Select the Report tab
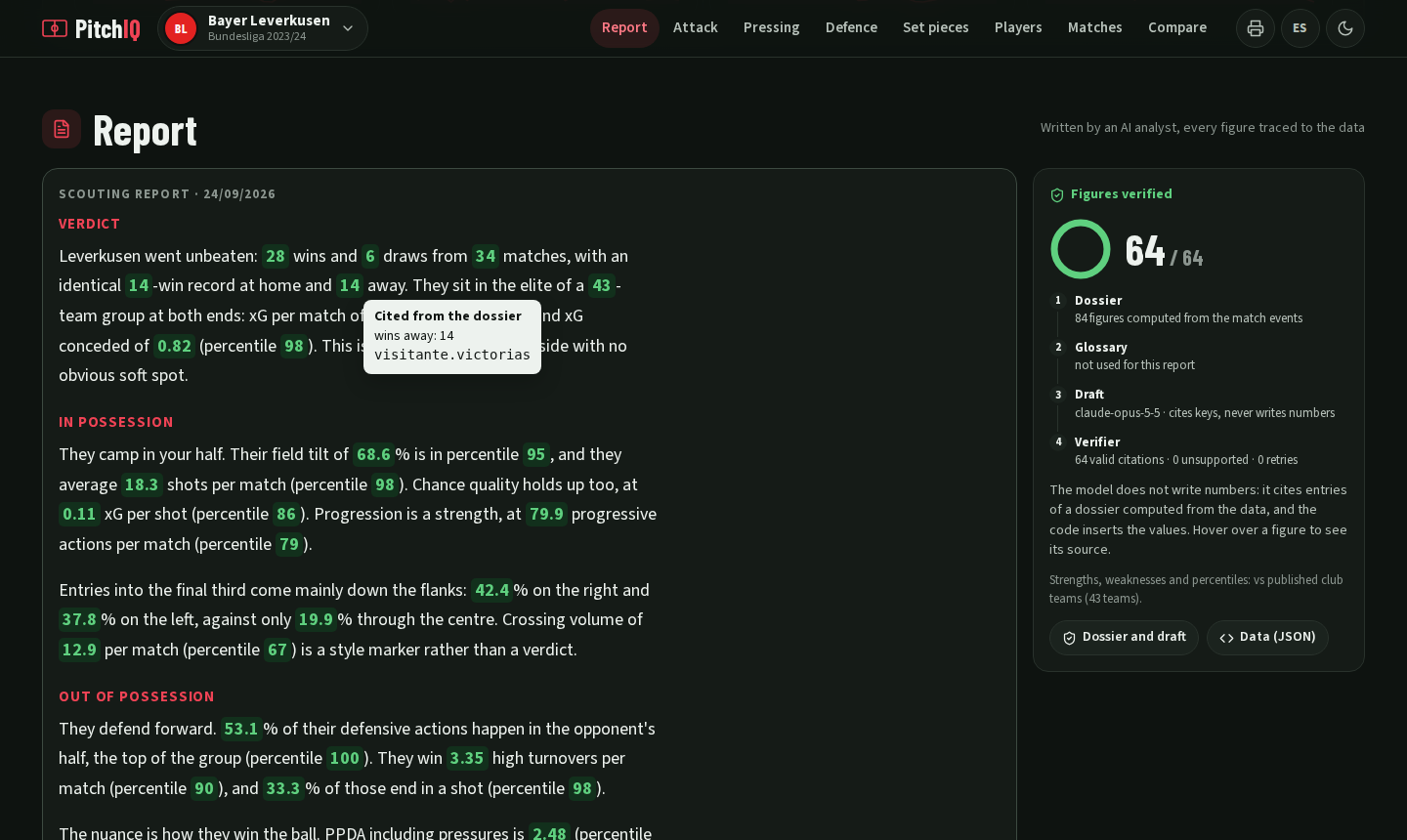 [x=624, y=27]
